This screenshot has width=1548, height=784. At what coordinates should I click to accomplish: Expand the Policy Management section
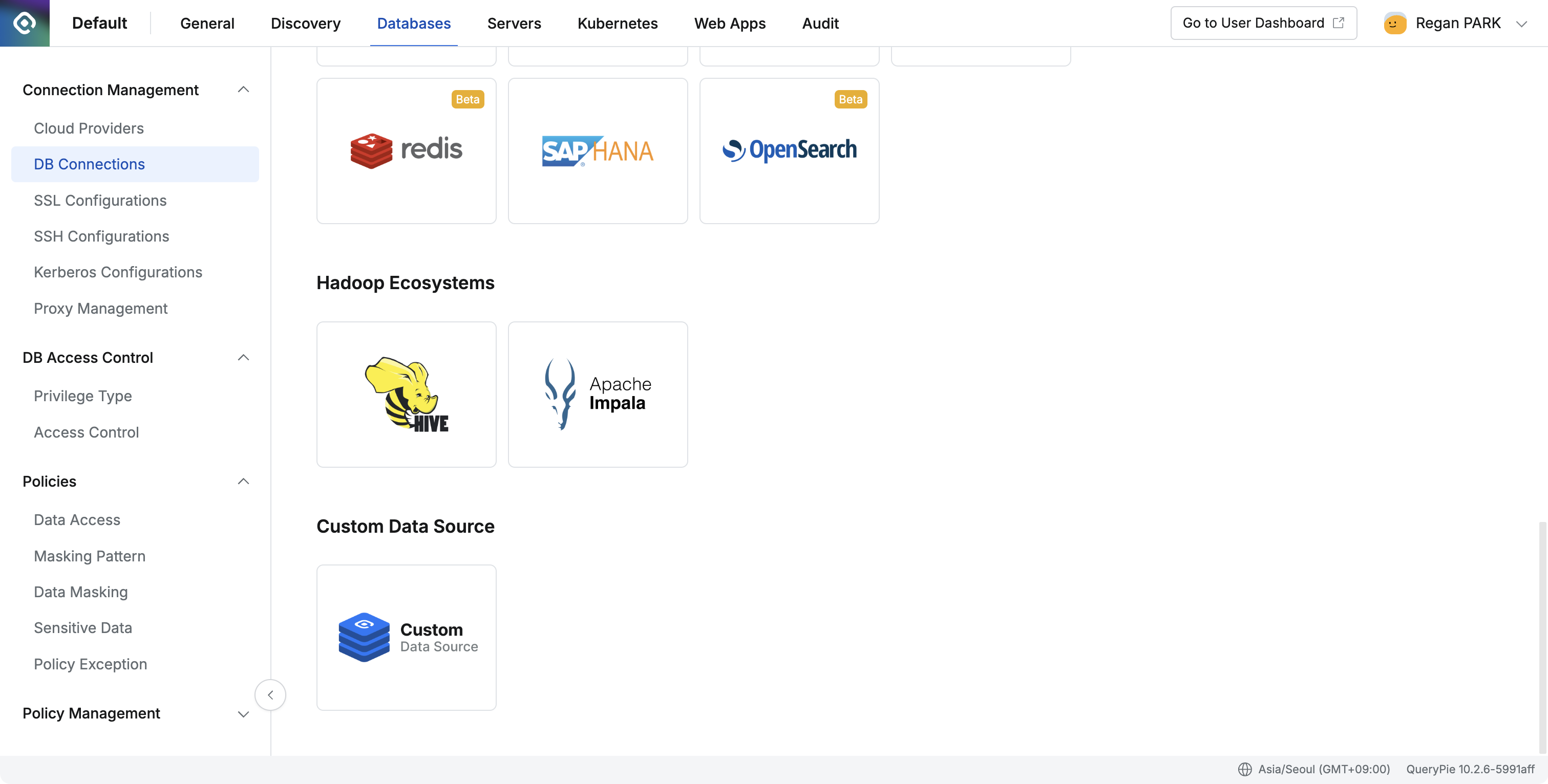[x=243, y=714]
